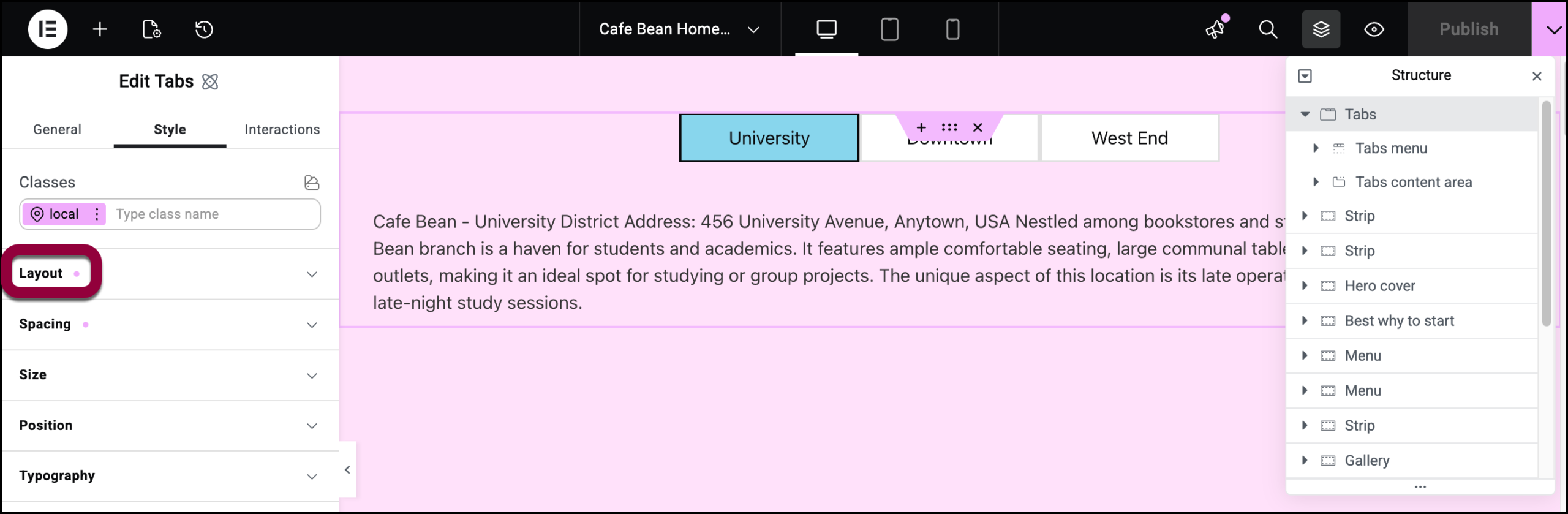Image resolution: width=1568 pixels, height=514 pixels.
Task: Toggle preview mode eye icon
Action: (1374, 29)
